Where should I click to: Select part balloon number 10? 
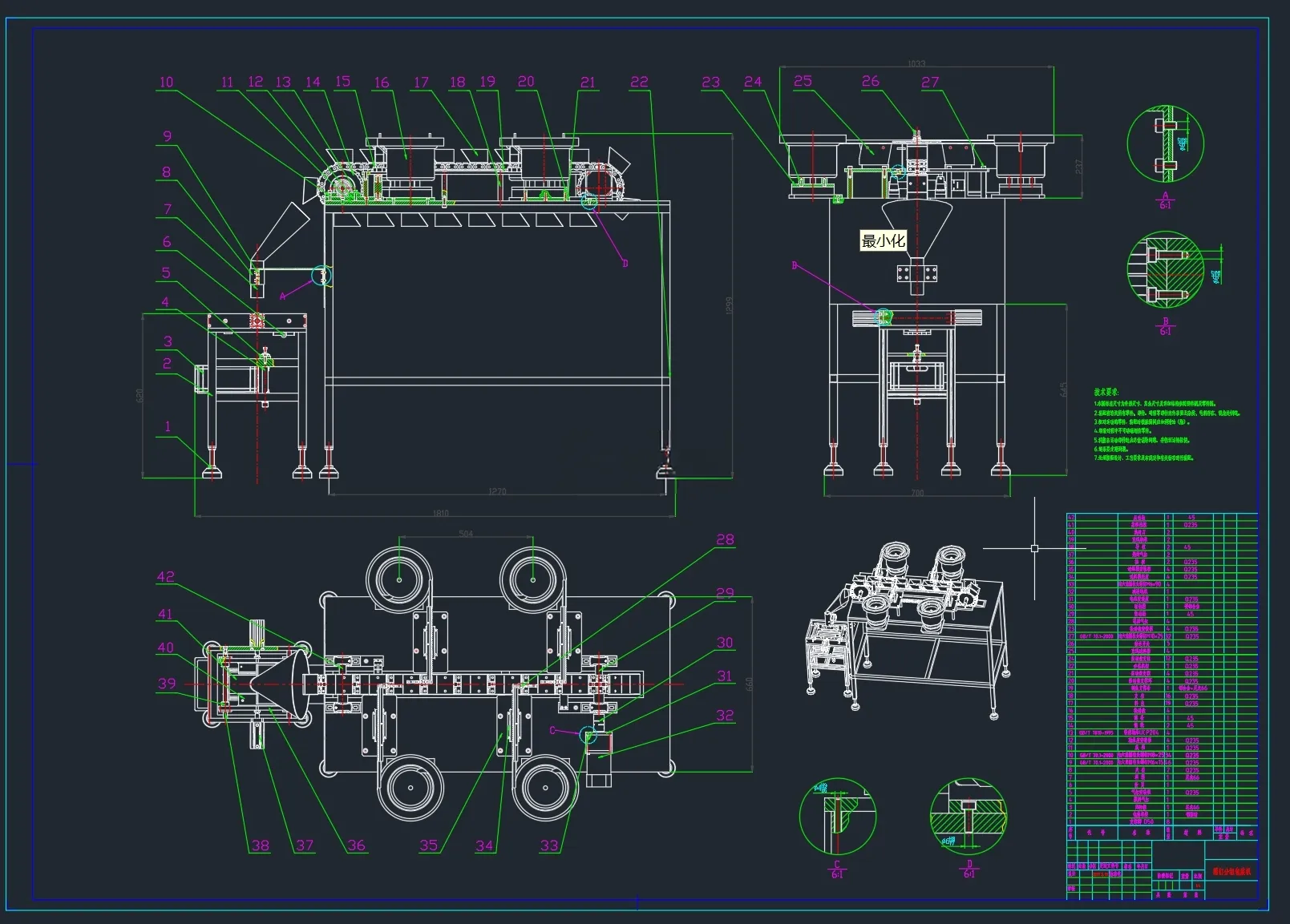click(166, 82)
